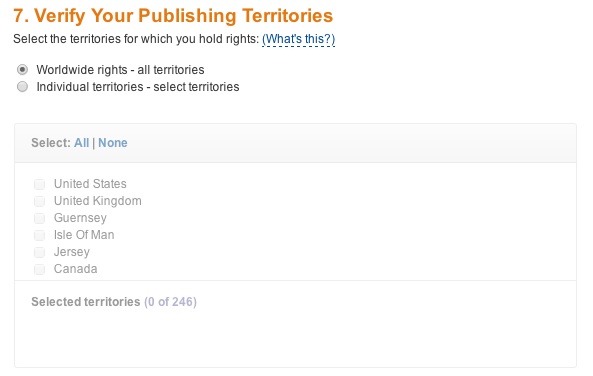
Task: Select Worldwide rights radio button
Action: pos(22,70)
